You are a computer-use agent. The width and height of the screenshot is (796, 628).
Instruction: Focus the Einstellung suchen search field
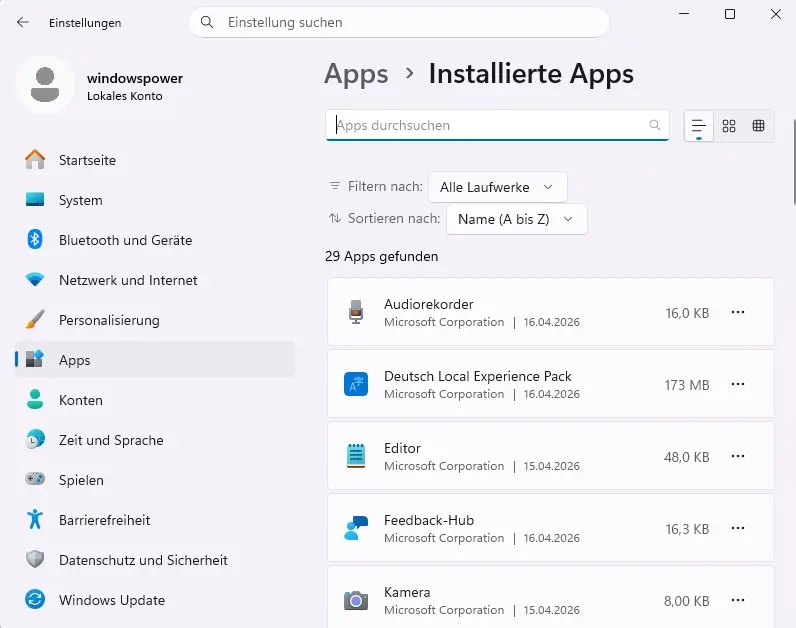[399, 22]
